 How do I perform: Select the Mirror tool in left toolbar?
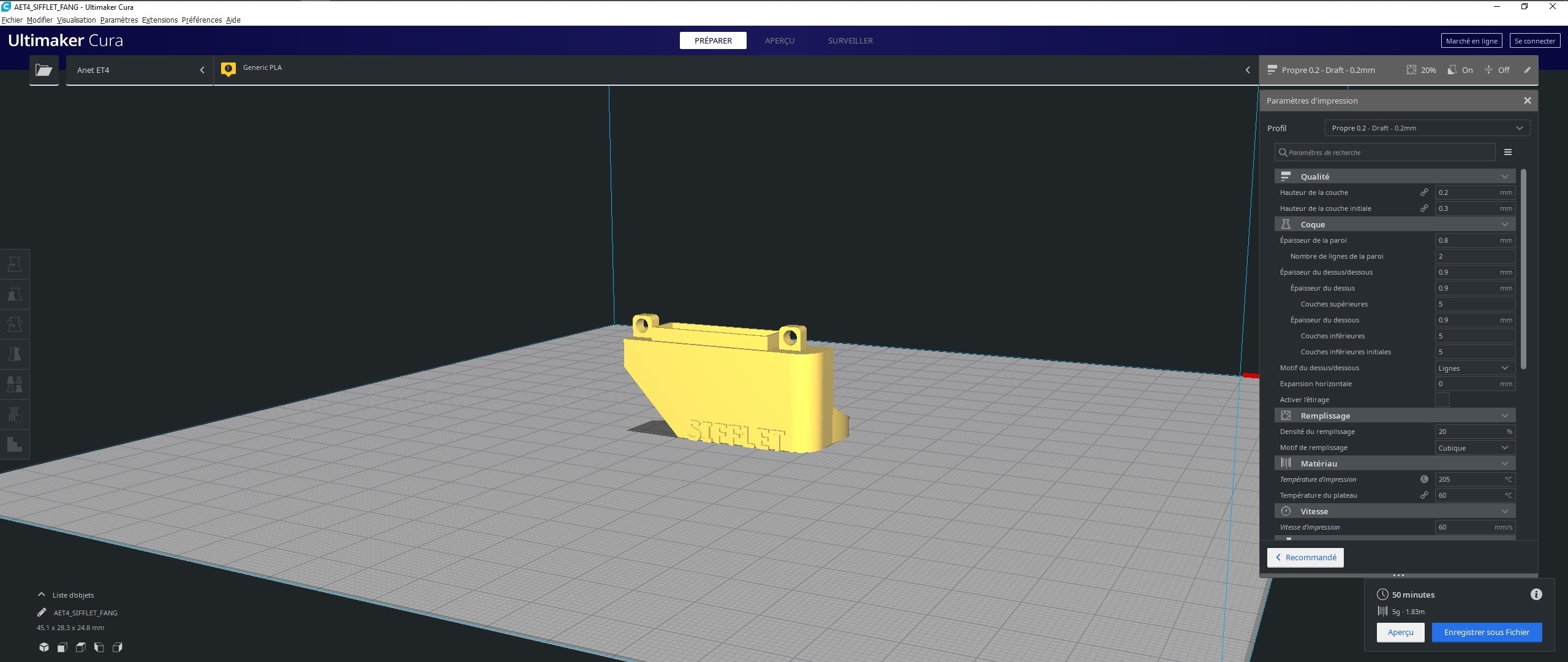pos(15,354)
